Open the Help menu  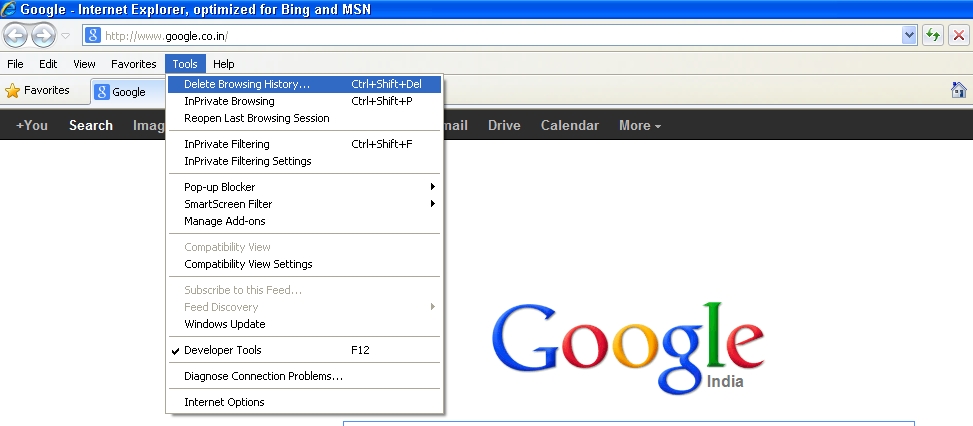click(x=223, y=64)
